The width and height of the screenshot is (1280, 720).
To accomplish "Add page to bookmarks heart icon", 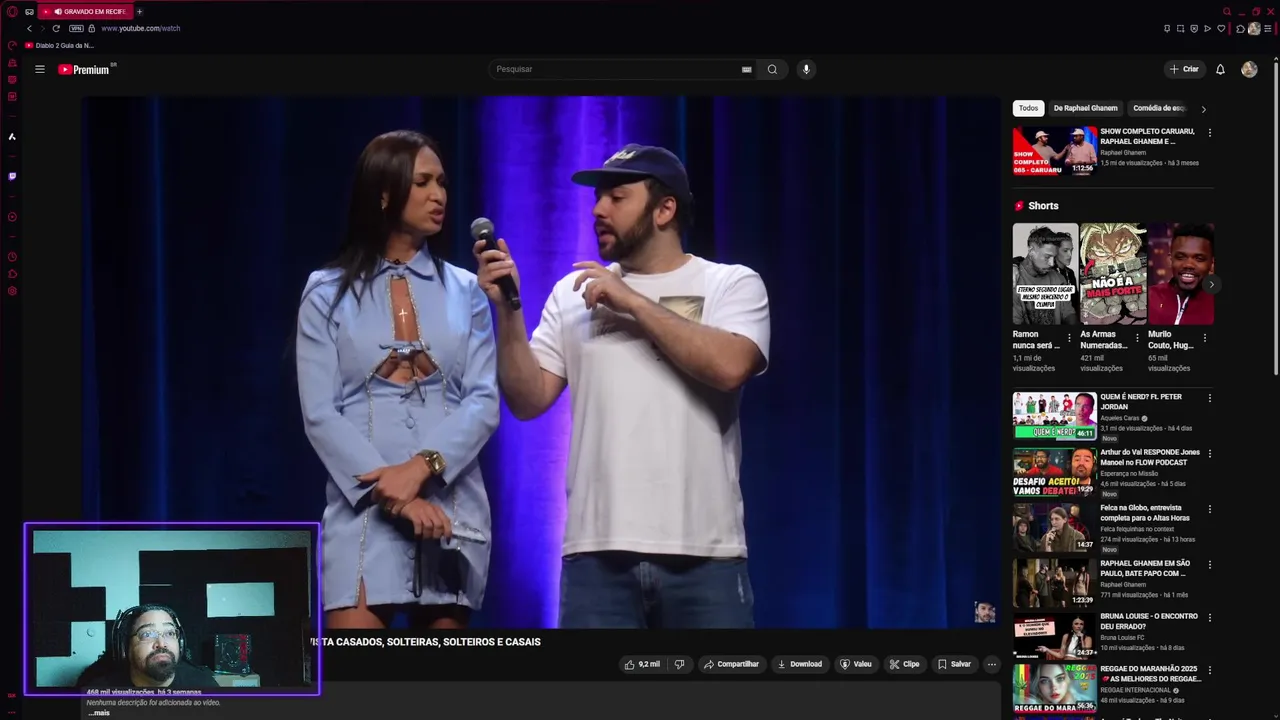I will click(x=1221, y=28).
